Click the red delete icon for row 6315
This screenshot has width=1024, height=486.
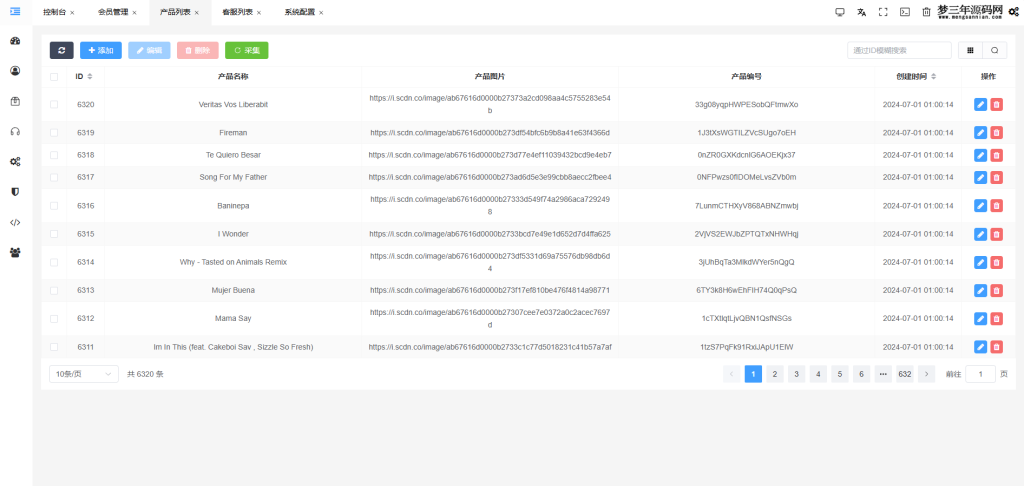pyautogui.click(x=996, y=234)
